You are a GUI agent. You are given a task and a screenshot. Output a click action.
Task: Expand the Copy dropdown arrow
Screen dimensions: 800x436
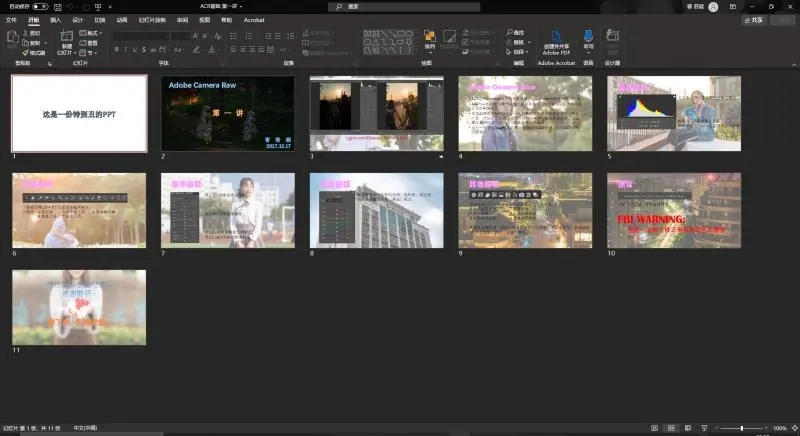[x=45, y=43]
